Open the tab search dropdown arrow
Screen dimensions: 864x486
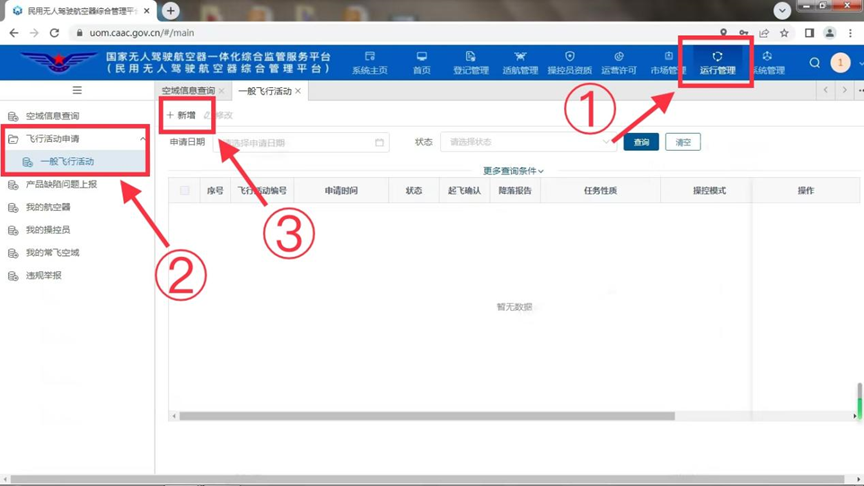point(782,10)
